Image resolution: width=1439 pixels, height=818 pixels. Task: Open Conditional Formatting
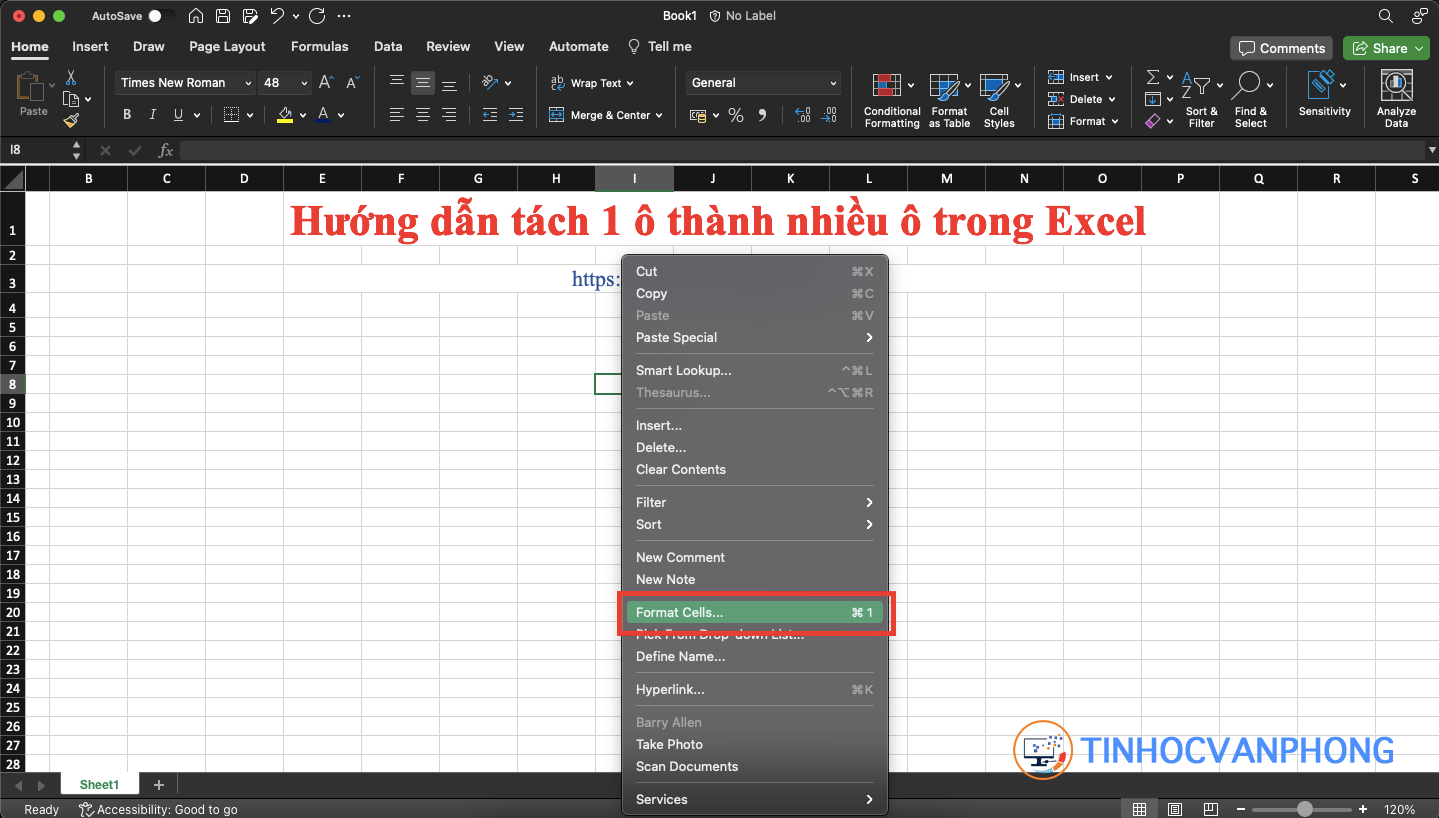tap(892, 100)
